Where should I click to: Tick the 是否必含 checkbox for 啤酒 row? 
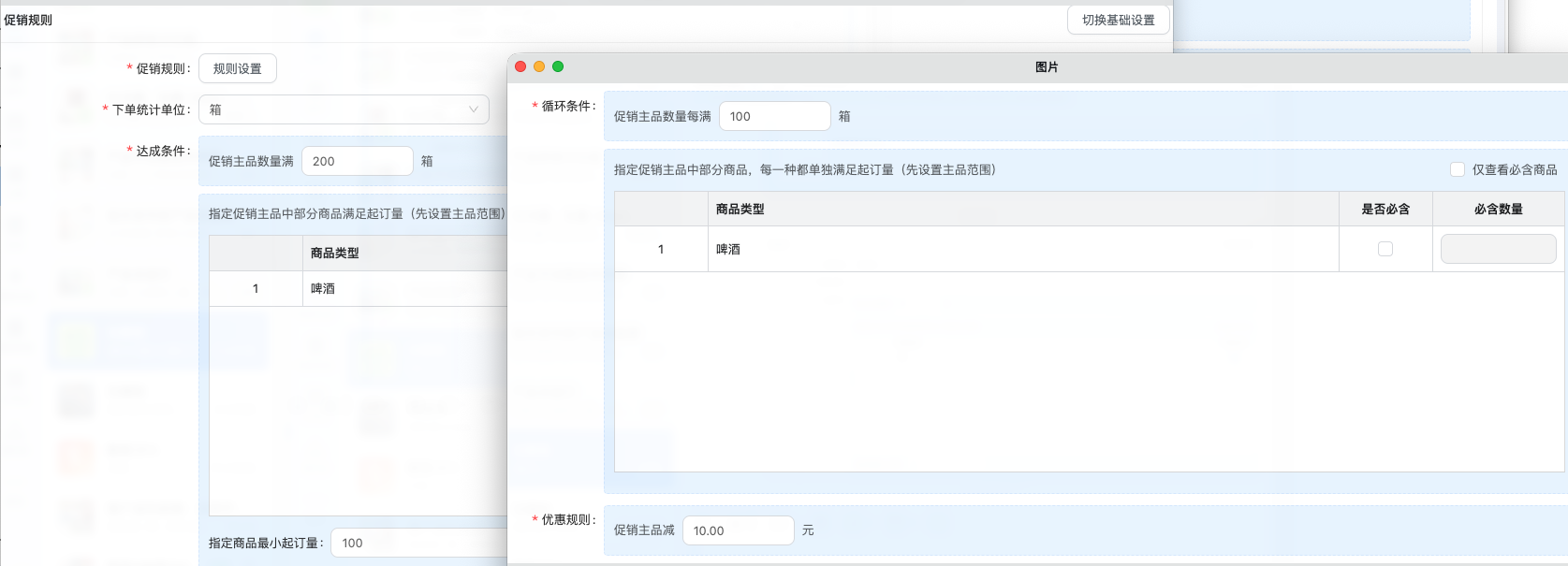(x=1385, y=249)
